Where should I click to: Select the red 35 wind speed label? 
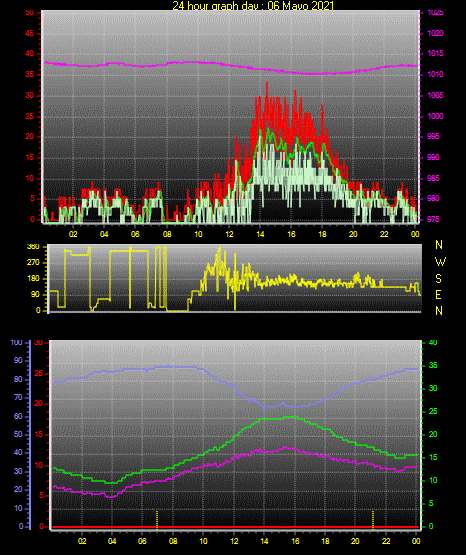(x=30, y=74)
